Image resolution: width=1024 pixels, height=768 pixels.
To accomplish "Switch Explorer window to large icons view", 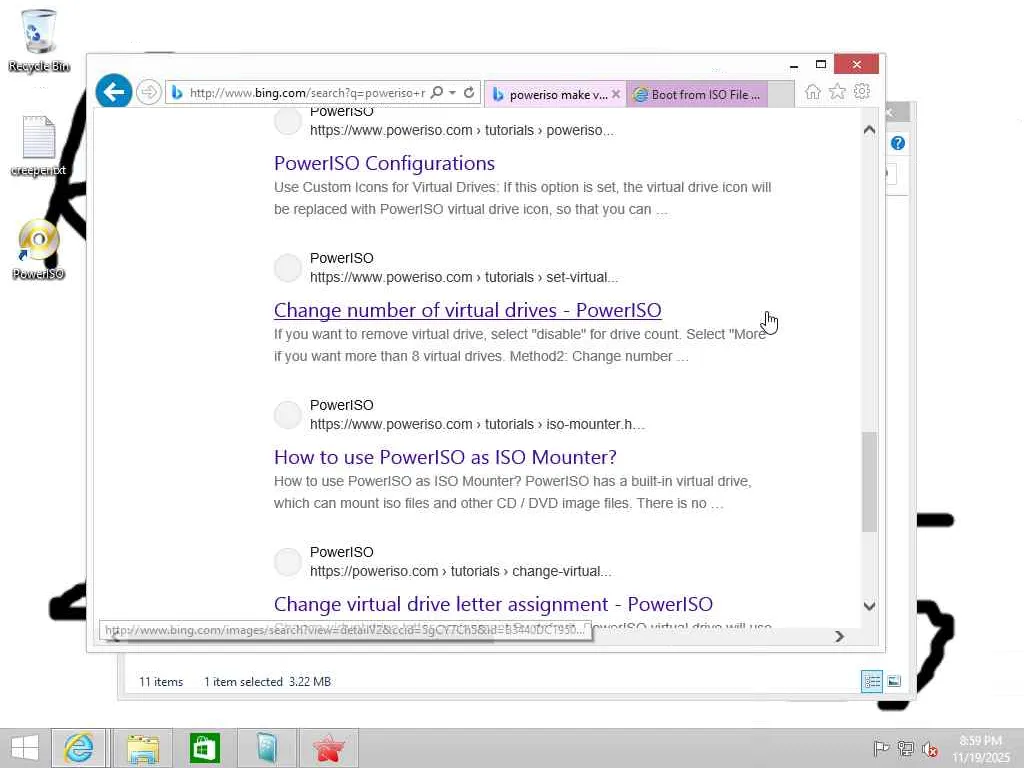I will click(894, 681).
